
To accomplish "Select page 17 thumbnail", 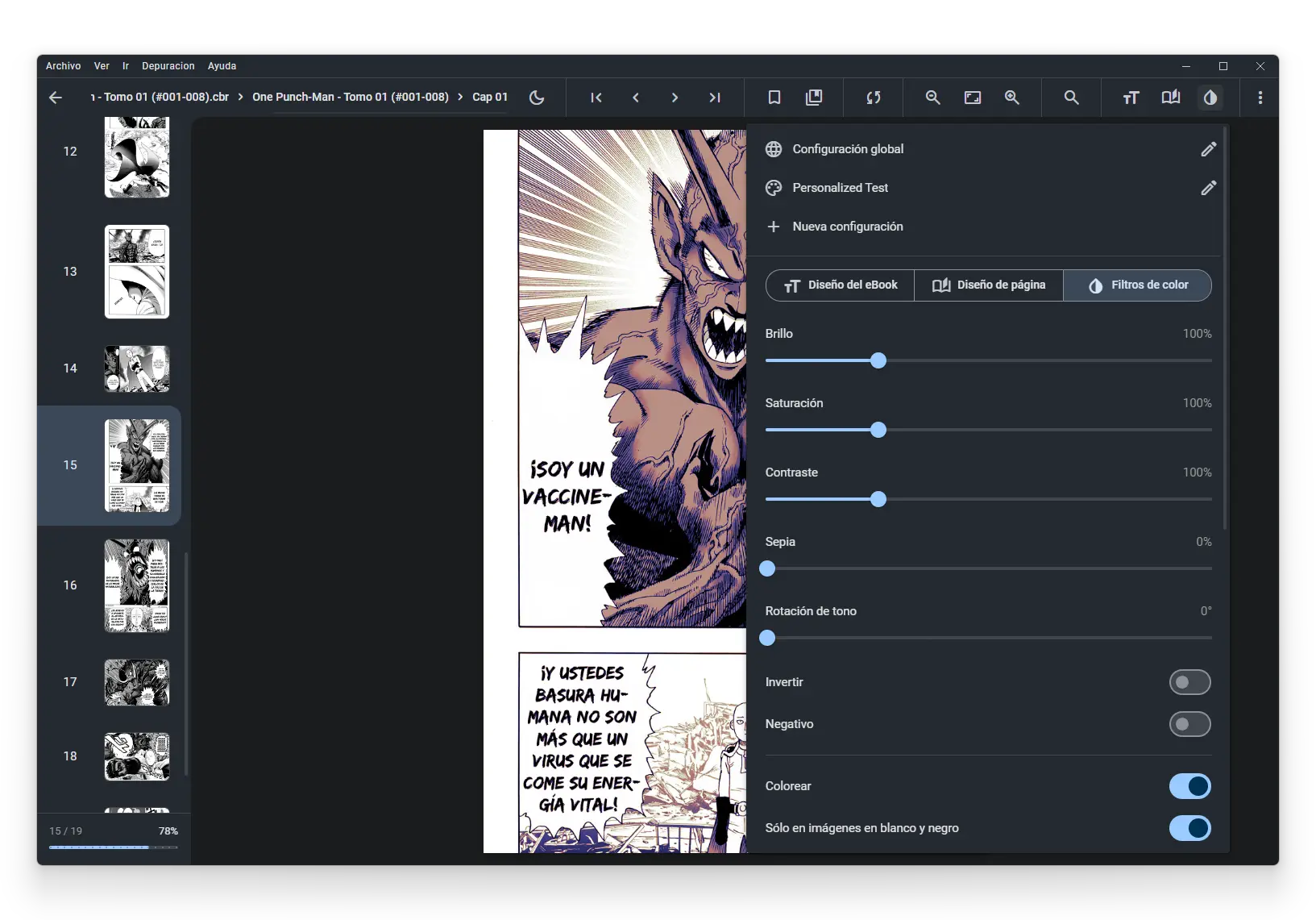I will click(x=136, y=682).
